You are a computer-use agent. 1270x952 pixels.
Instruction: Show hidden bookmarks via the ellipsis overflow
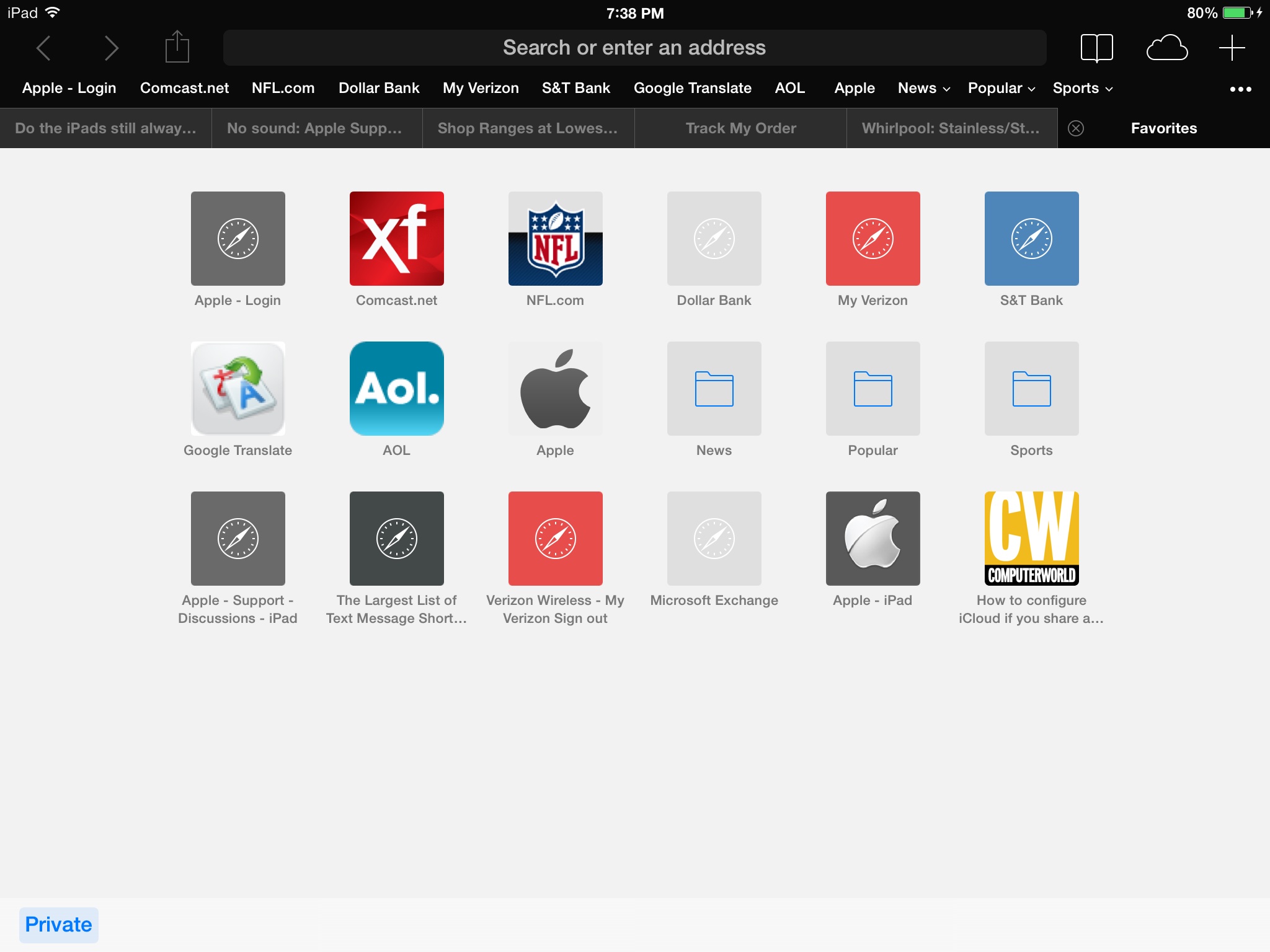(x=1241, y=89)
